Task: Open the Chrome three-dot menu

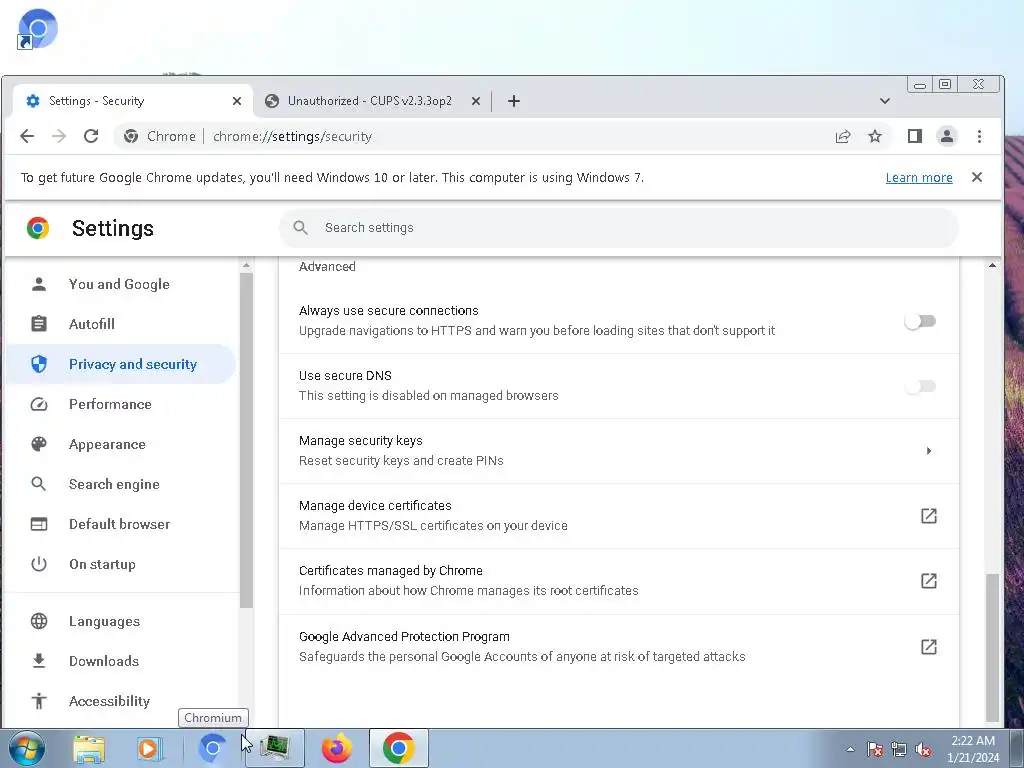Action: coord(979,136)
